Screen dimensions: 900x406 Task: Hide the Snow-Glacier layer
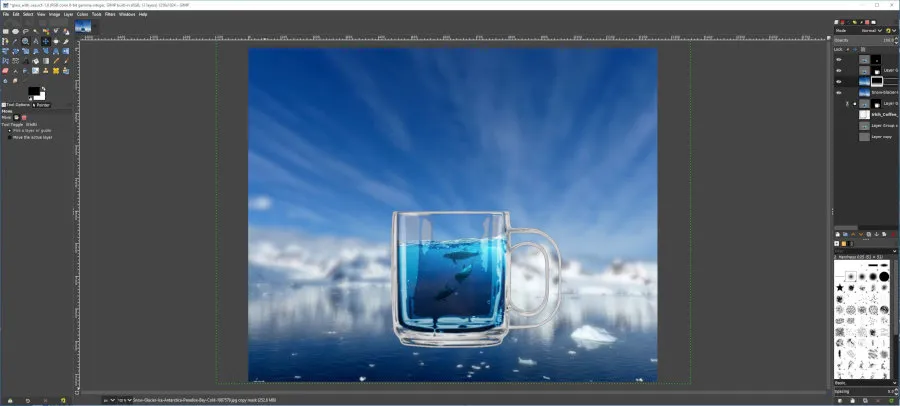tap(839, 92)
